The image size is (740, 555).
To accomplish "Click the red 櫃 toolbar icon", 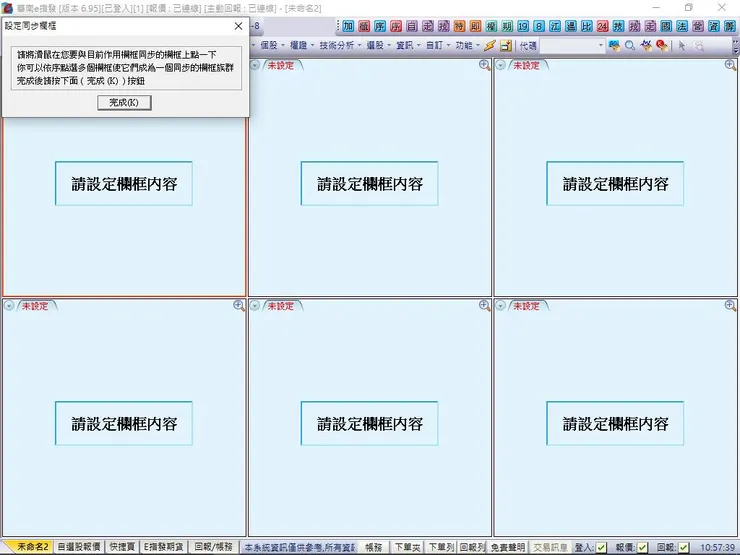I will click(364, 26).
